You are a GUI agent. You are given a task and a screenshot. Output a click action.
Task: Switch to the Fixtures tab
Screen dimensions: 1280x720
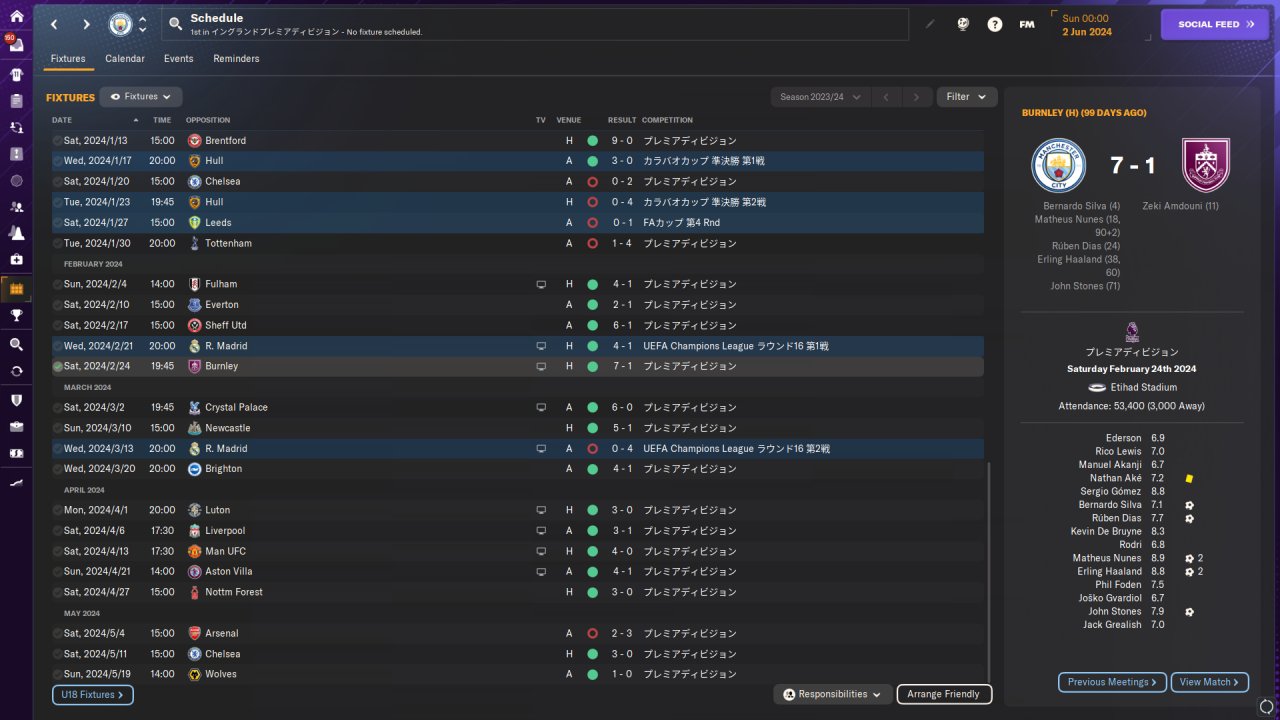point(68,59)
